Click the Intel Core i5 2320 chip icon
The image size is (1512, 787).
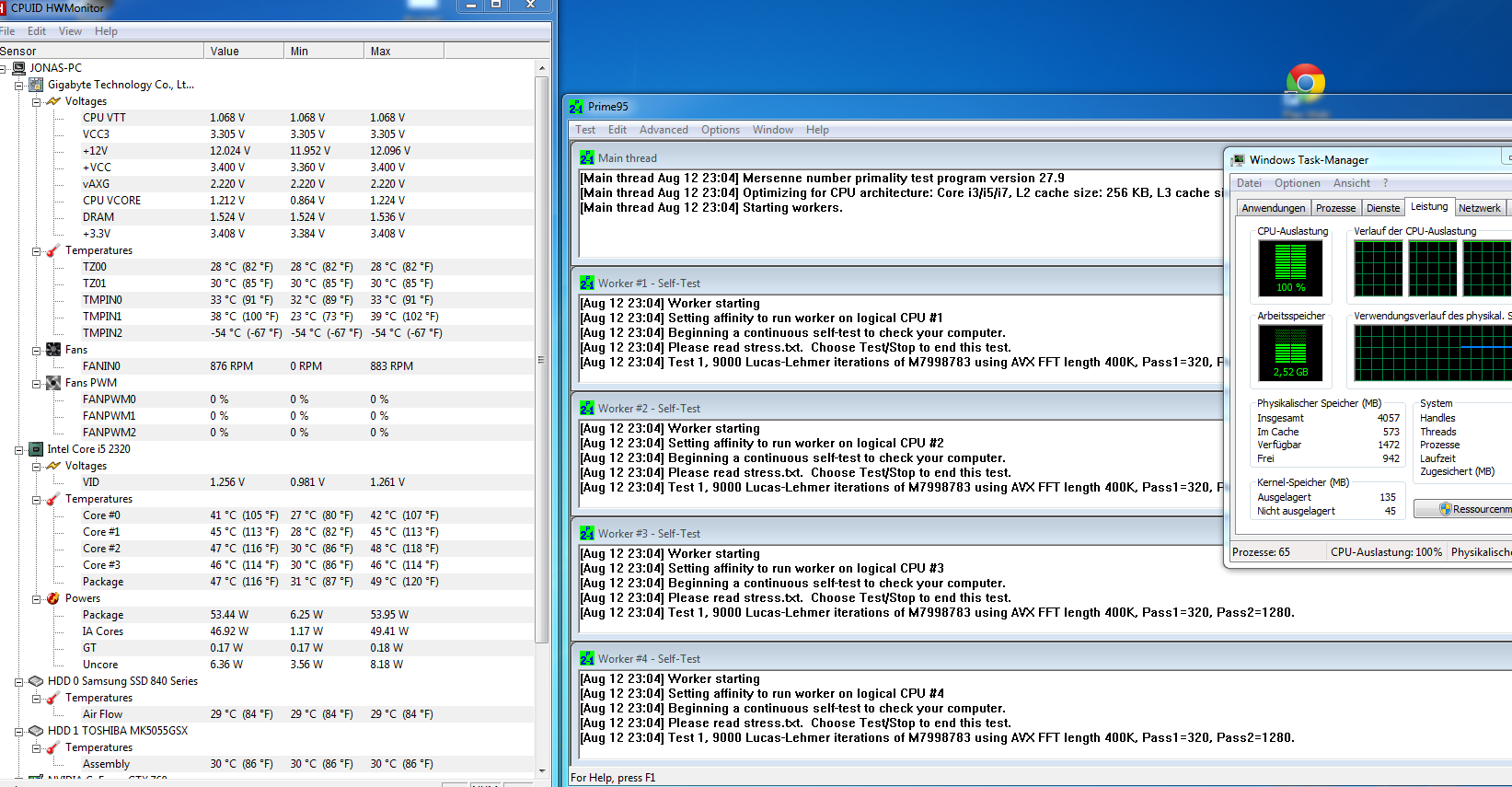(x=36, y=449)
